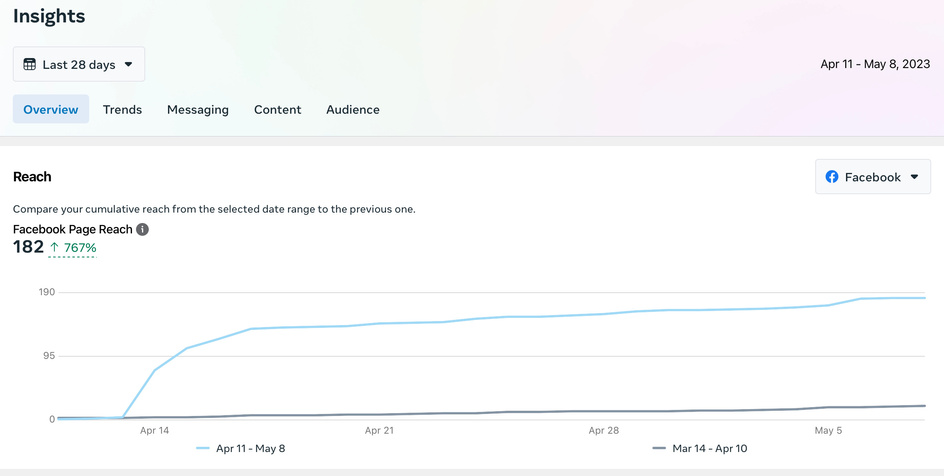The width and height of the screenshot is (944, 476).
Task: Click the May 5 label on chart axis
Action: pos(828,431)
